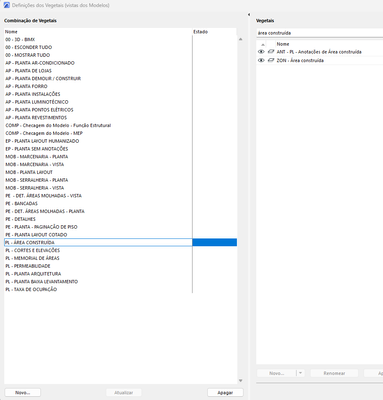Screen dimensions: 383x400
Task: Click the scroll down arrow of combination list
Action: tap(240, 381)
